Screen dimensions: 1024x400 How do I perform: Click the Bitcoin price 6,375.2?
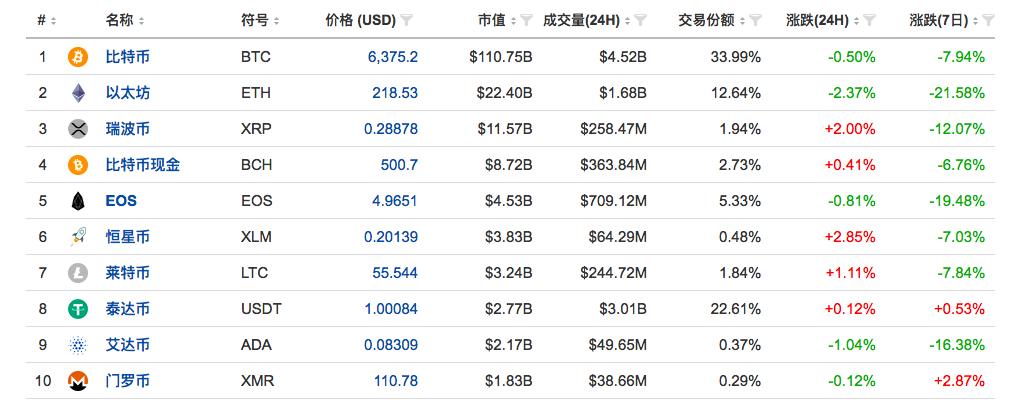(393, 57)
